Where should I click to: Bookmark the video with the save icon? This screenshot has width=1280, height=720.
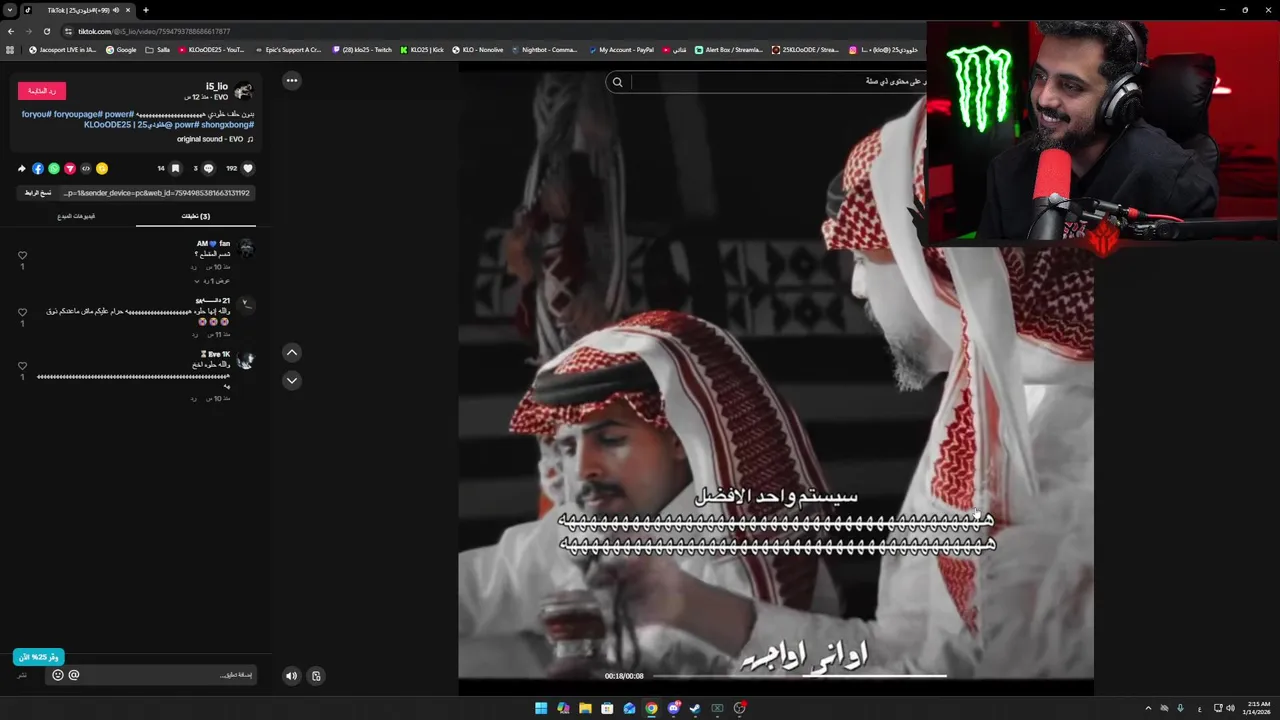click(175, 168)
